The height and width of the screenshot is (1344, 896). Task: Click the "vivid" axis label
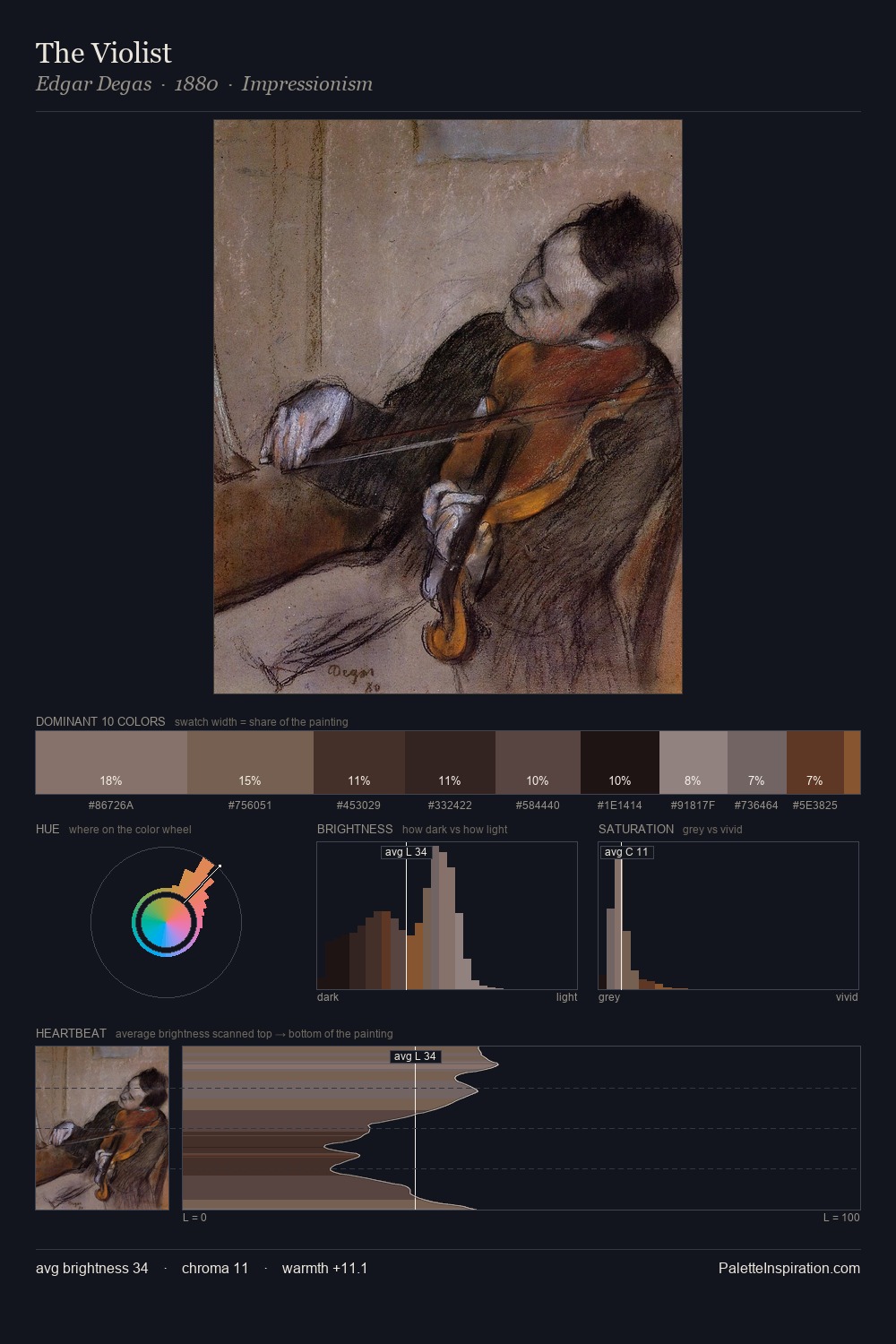click(x=847, y=997)
